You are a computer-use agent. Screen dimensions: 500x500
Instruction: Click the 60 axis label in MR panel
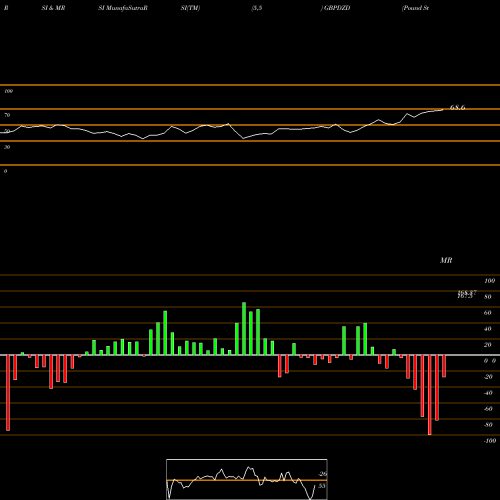pos(487,313)
